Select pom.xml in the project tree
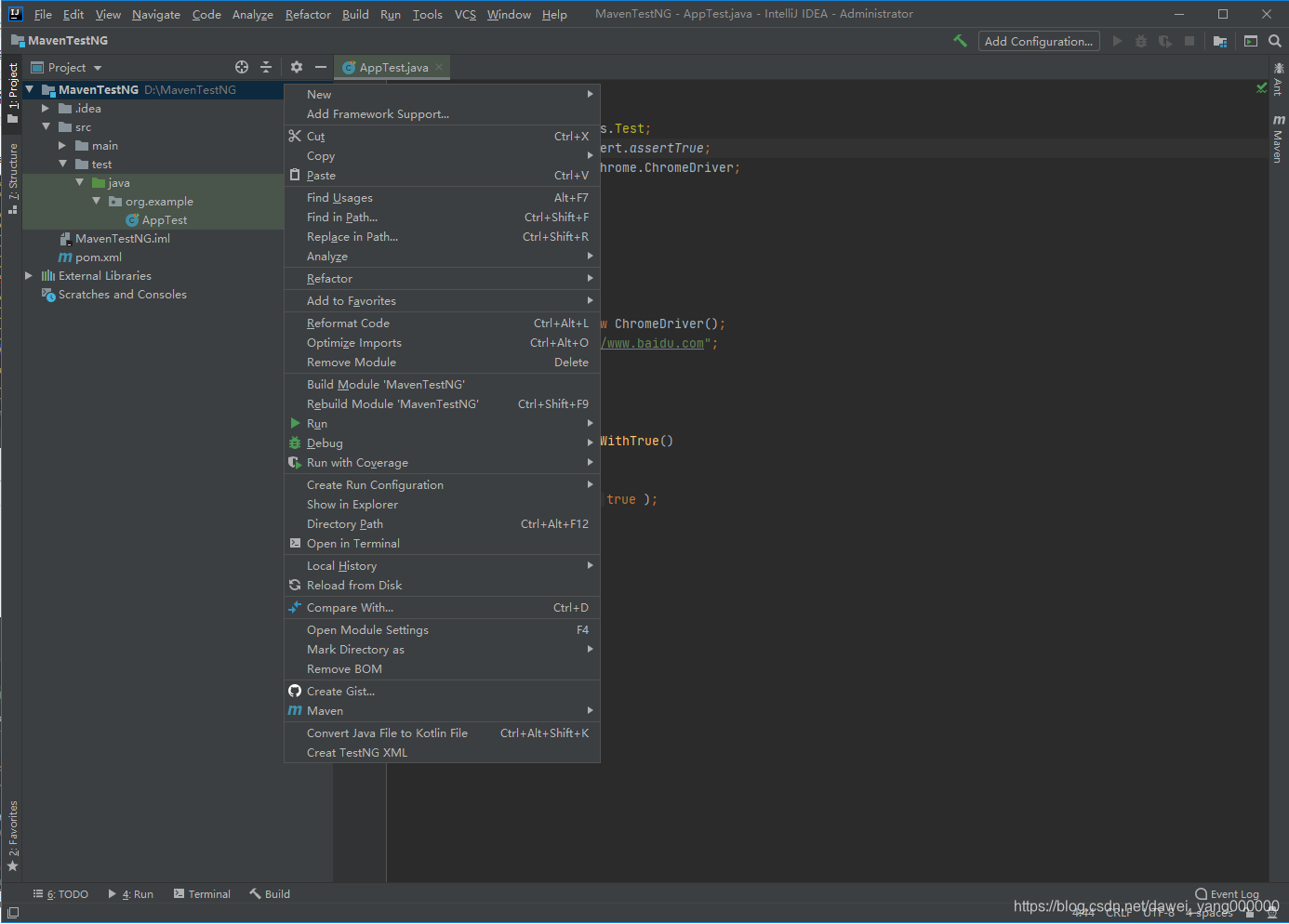 point(90,257)
